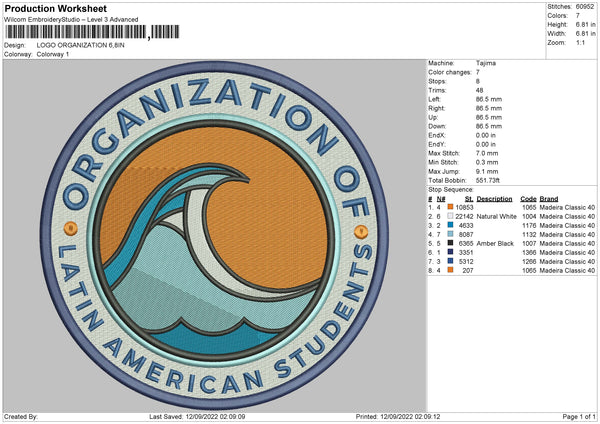This screenshot has width=600, height=424.
Task: Click the 'Brand' column header
Action: coord(549,199)
